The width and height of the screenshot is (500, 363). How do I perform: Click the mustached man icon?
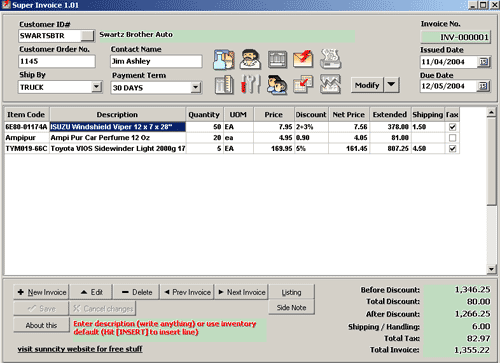click(250, 59)
